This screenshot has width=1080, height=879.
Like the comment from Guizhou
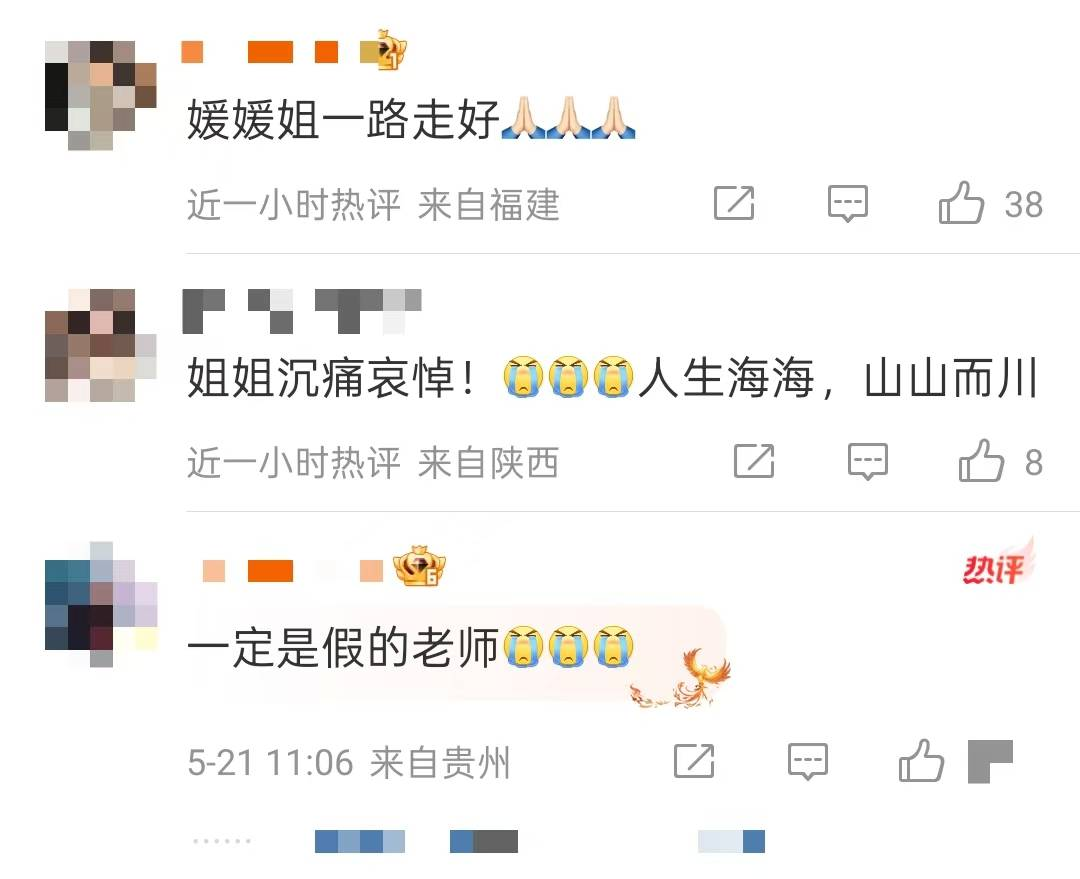(x=921, y=761)
